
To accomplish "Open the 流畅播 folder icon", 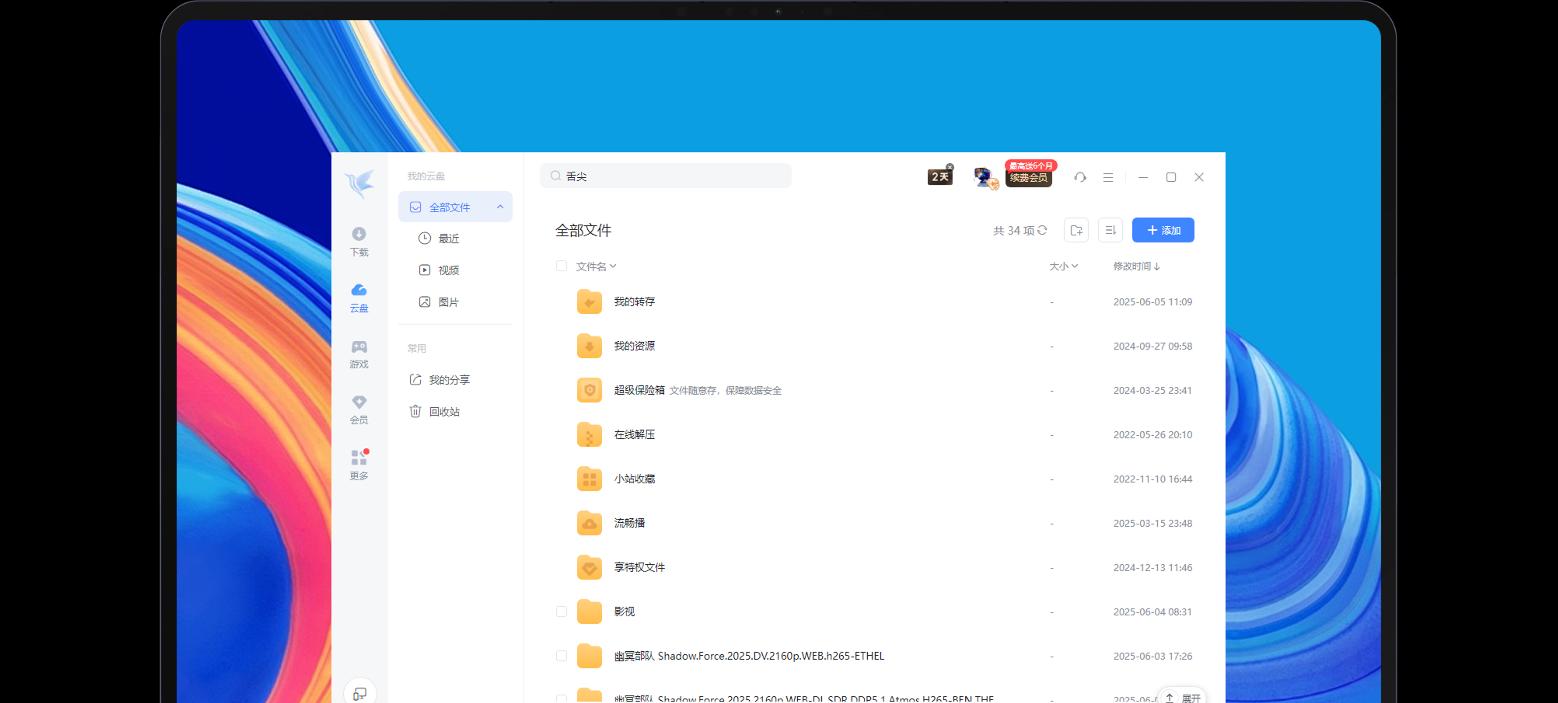I will 589,523.
